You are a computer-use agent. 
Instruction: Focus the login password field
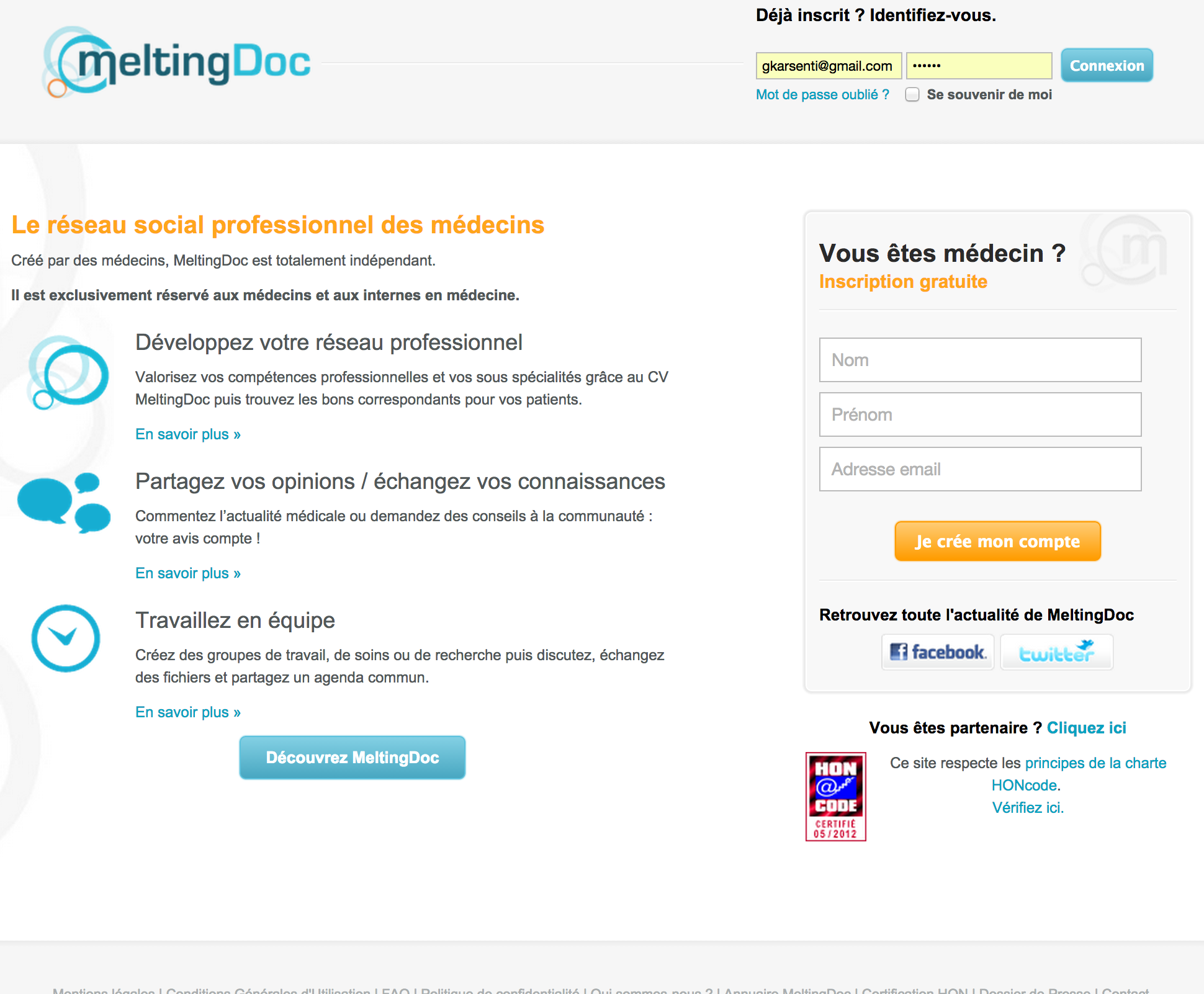click(979, 66)
